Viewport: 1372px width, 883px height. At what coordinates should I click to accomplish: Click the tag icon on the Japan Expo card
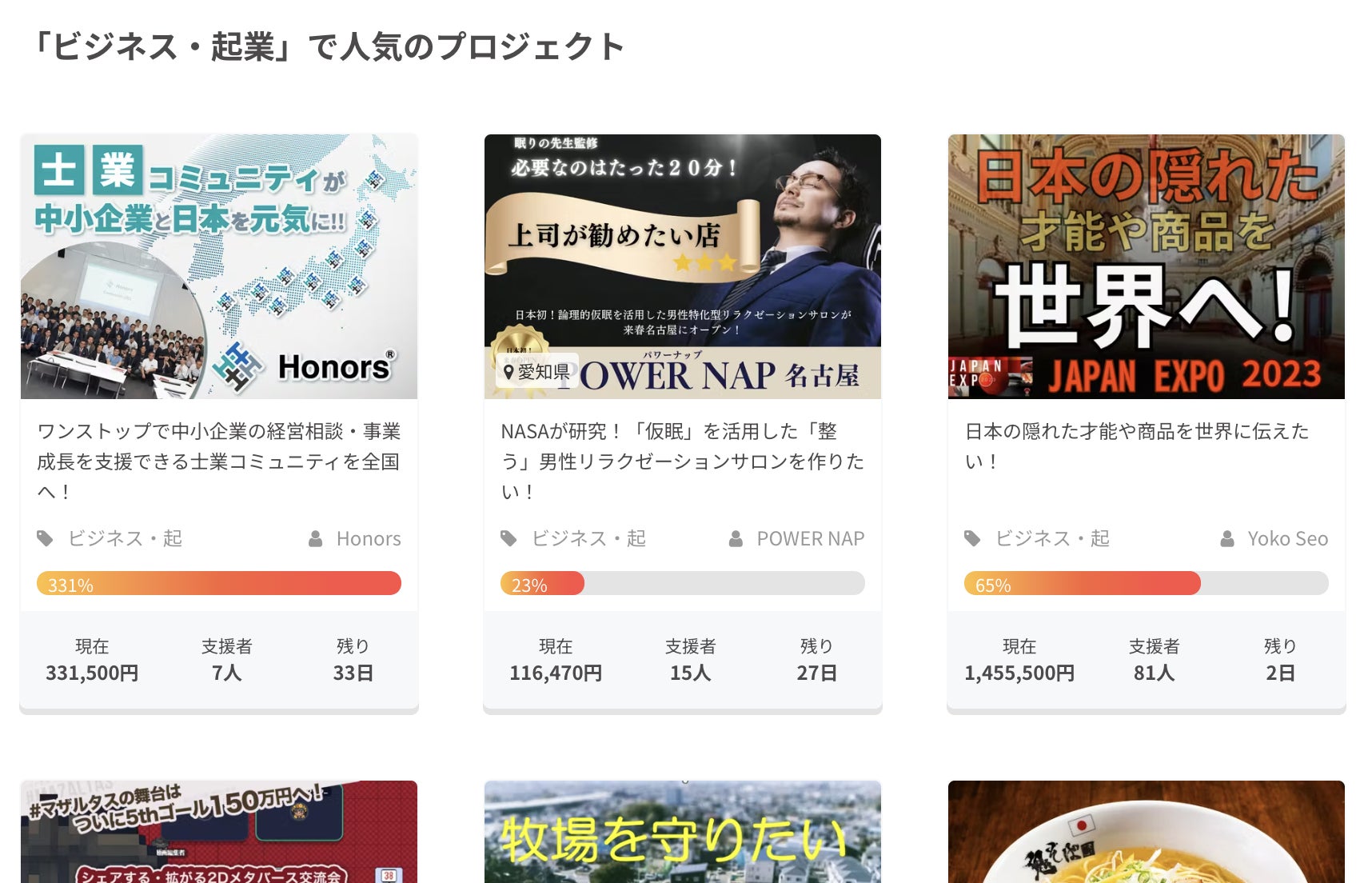972,538
